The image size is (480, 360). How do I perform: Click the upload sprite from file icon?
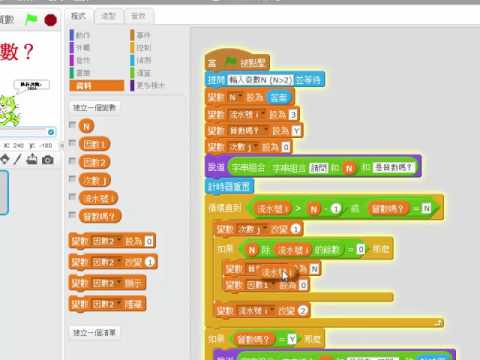32,160
